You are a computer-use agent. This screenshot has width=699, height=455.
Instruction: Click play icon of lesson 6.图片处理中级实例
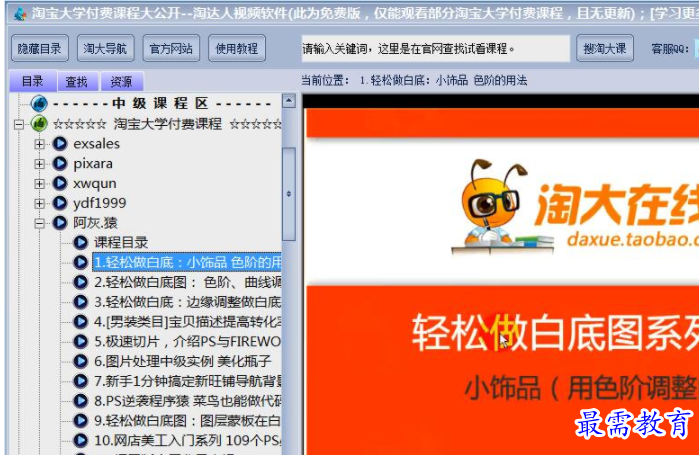pos(80,361)
